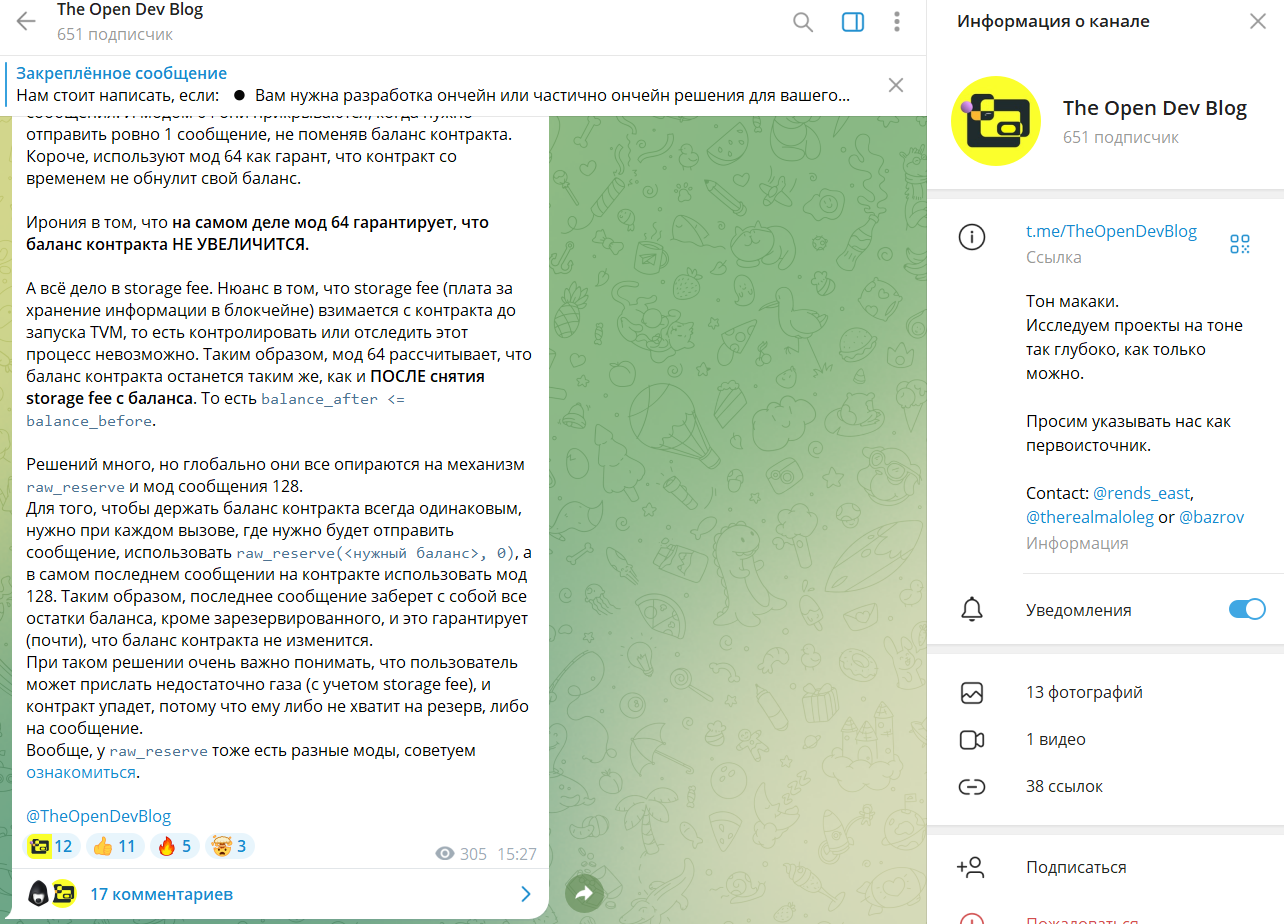Open the @rends_east contact mention
1284x924 pixels.
pos(1142,493)
